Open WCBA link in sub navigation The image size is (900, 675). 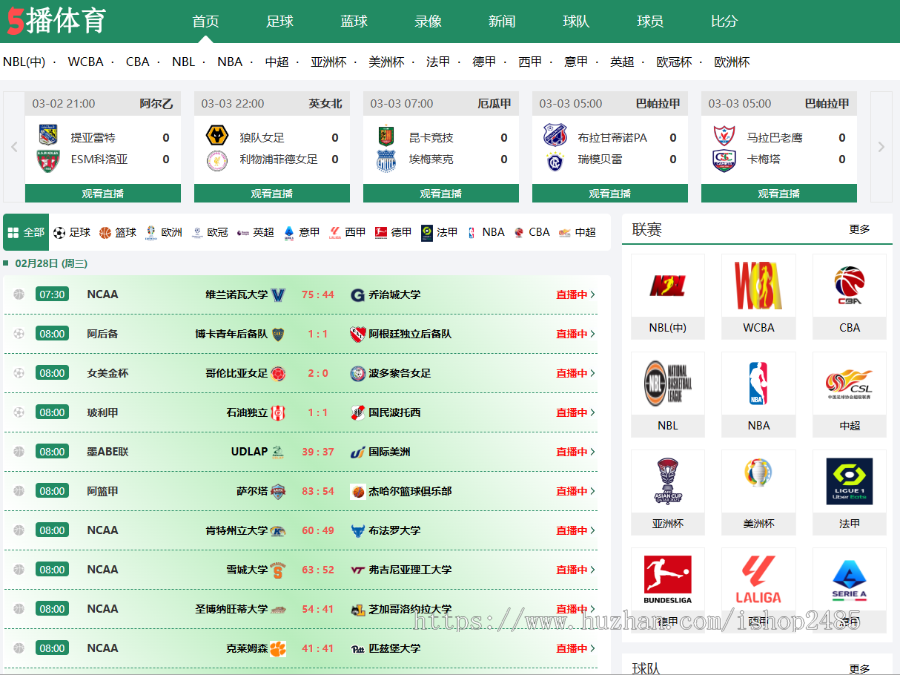point(86,62)
